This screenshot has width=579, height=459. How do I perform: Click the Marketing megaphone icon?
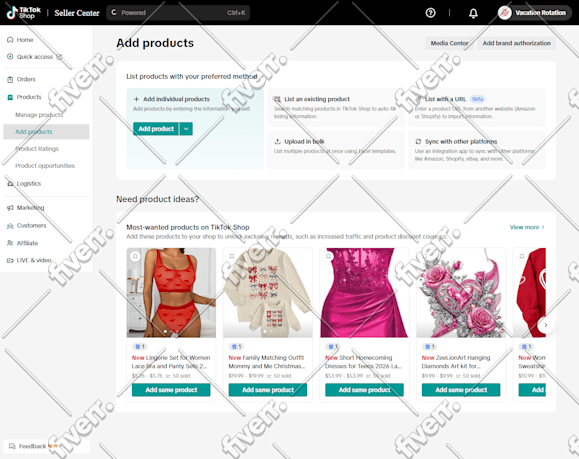[10, 208]
